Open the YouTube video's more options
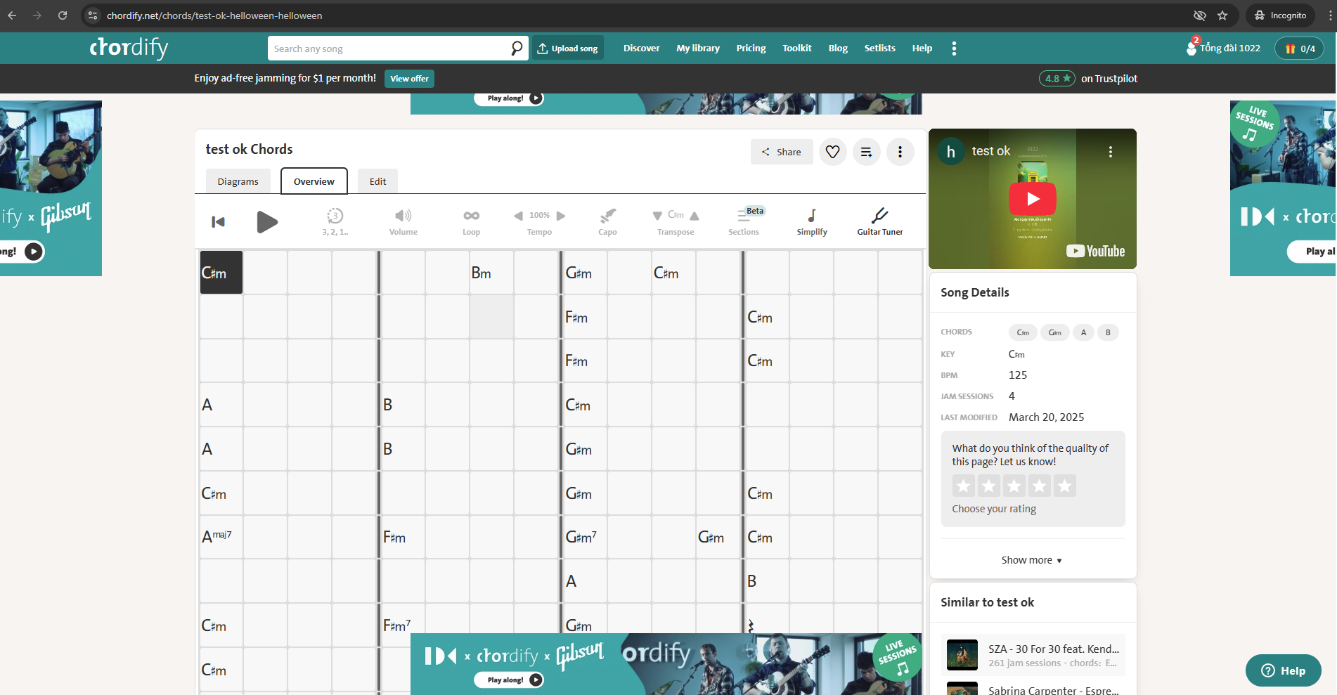Image resolution: width=1337 pixels, height=695 pixels. (1110, 151)
